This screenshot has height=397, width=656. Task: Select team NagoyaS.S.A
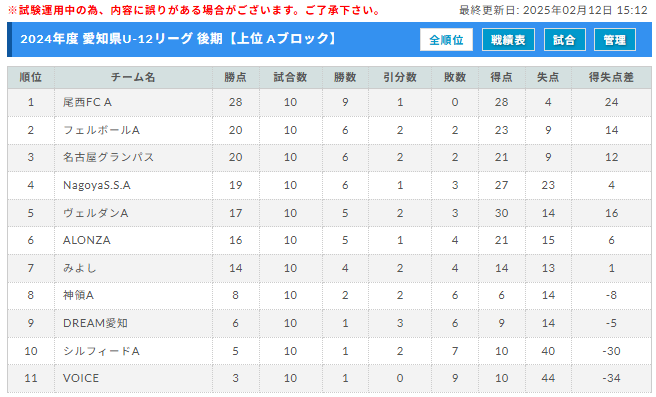(97, 185)
